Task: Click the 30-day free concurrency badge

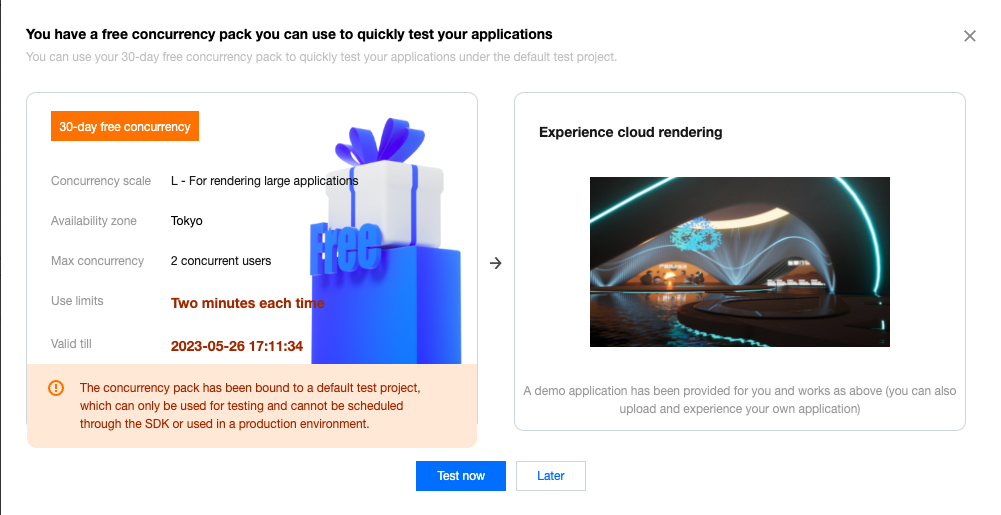Action: coord(125,127)
